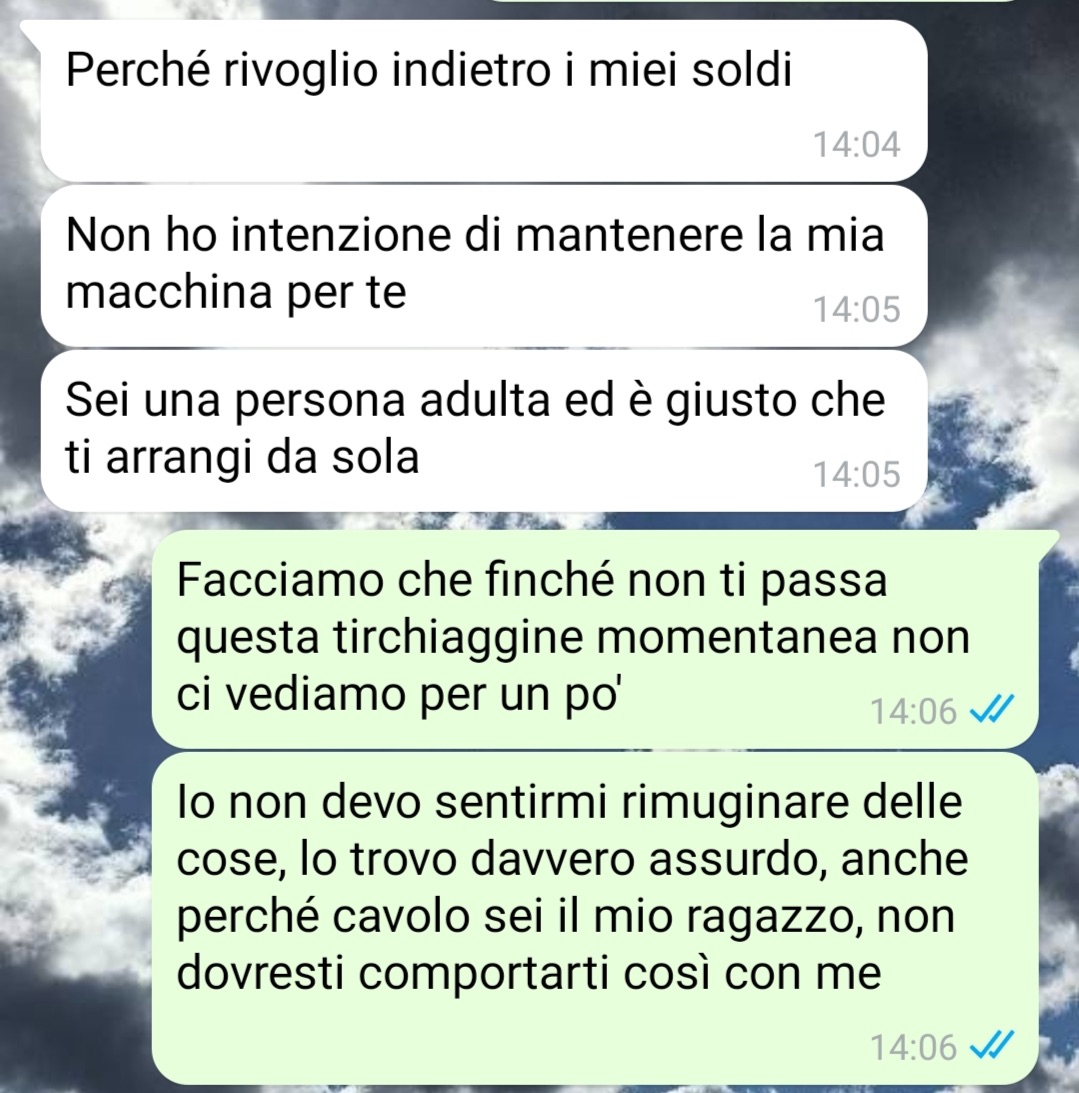The width and height of the screenshot is (1079, 1093).
Task: Tap the 'Sei una persona adulta' message bubble
Action: click(484, 431)
